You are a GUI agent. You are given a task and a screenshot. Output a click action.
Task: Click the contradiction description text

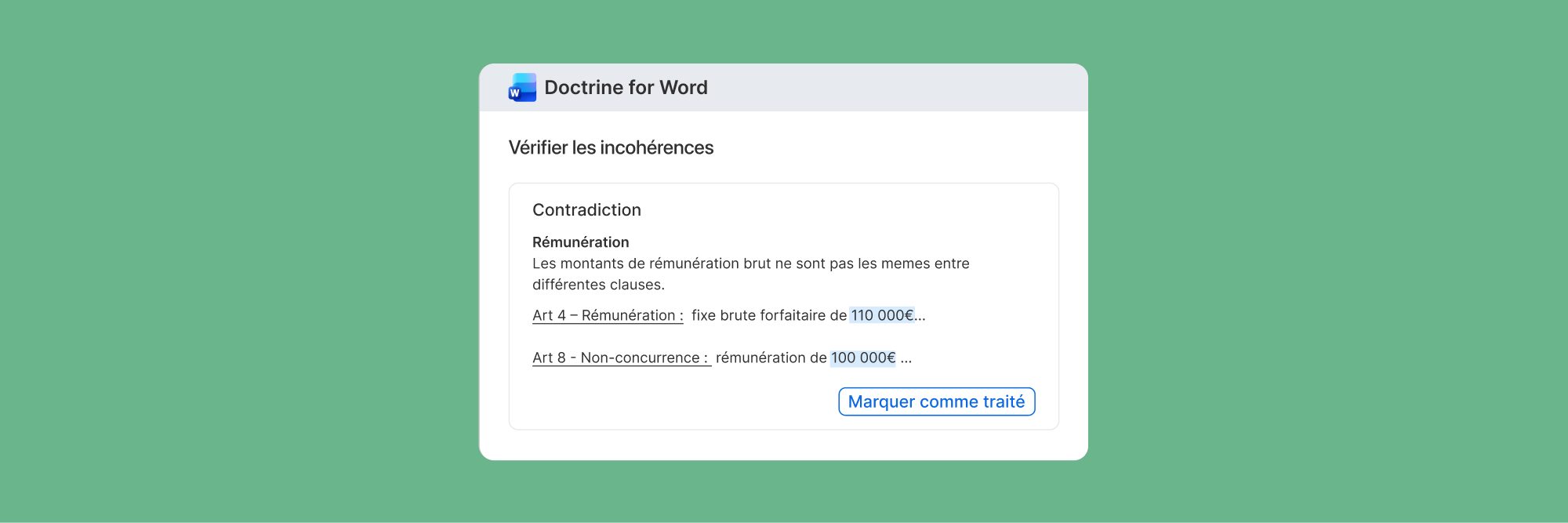750,264
